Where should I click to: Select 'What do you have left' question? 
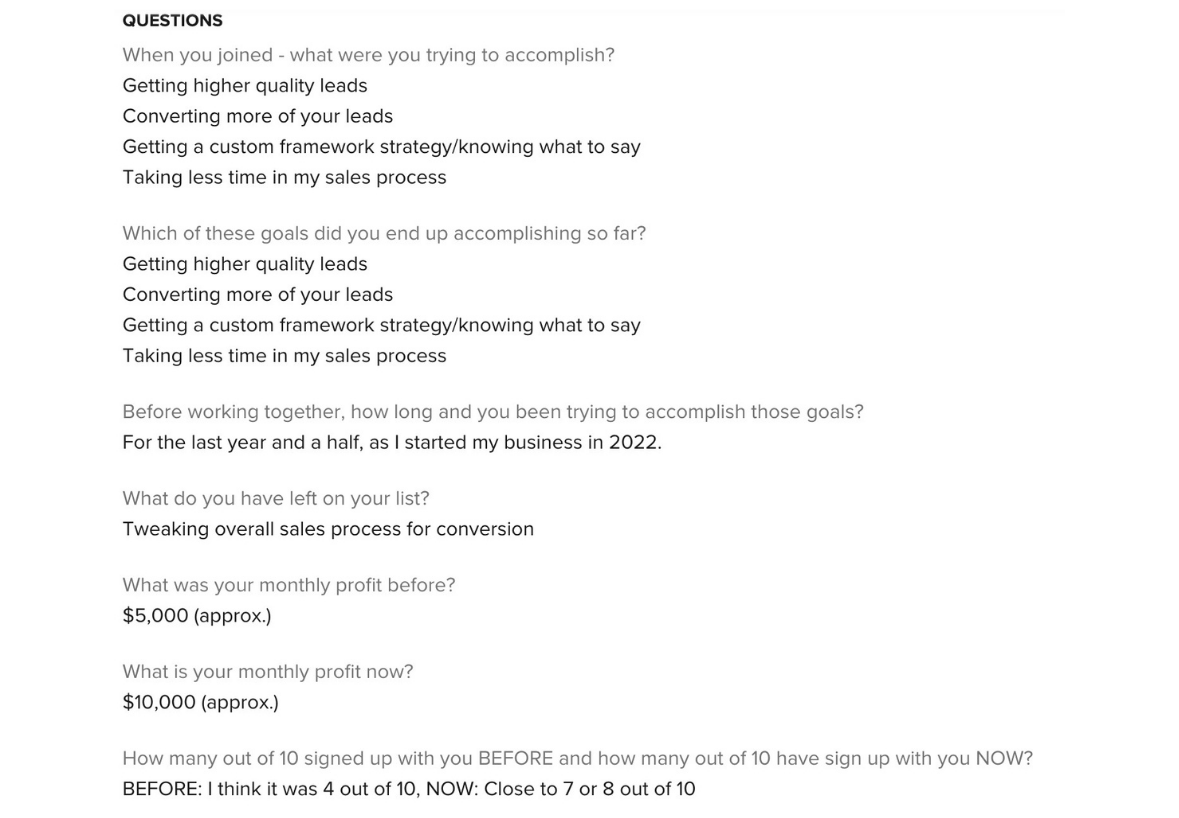point(276,498)
